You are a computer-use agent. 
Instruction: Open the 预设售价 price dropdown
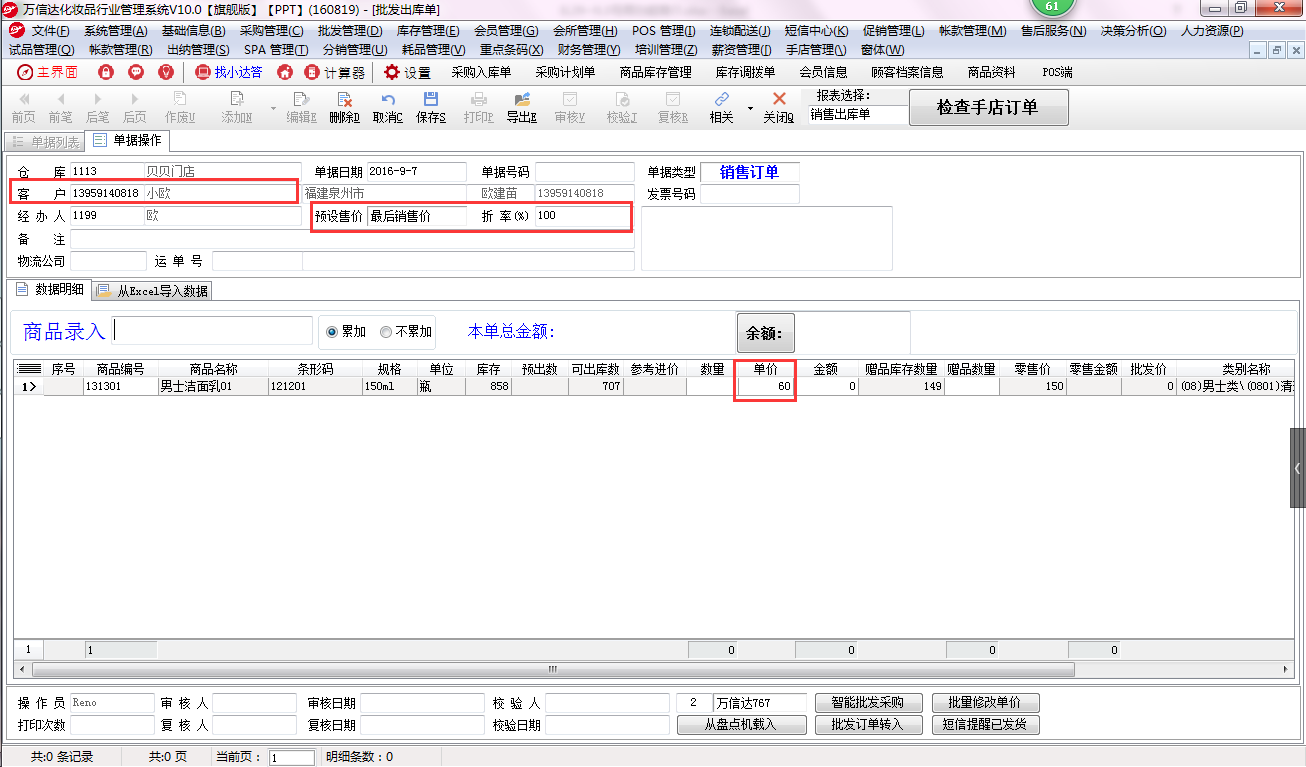417,216
